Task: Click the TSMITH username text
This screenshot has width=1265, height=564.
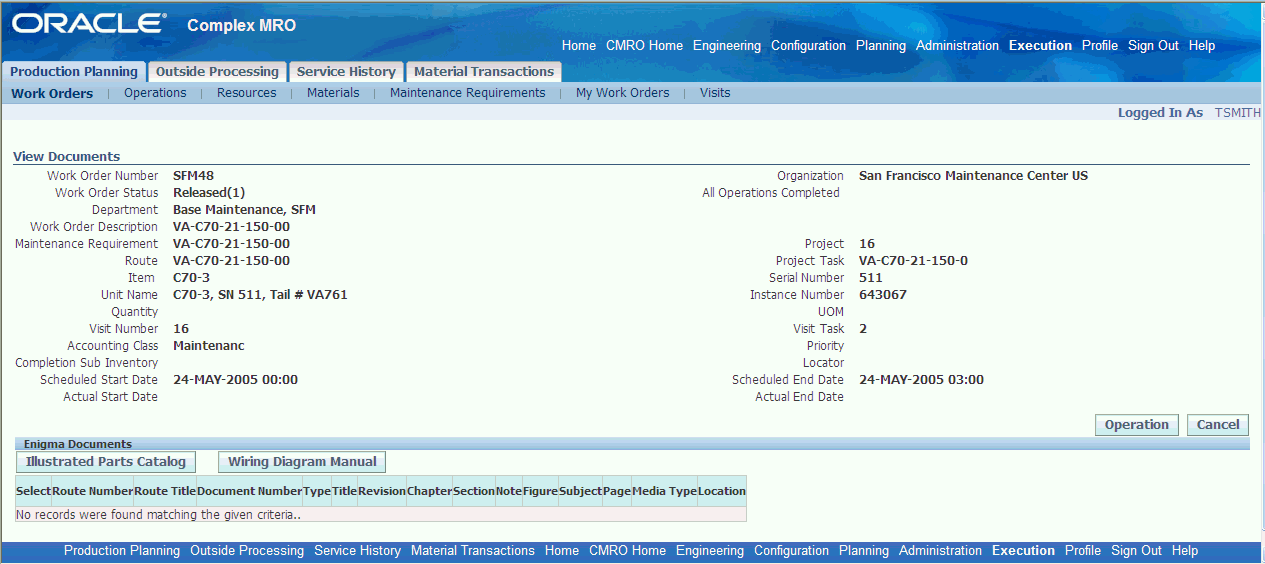Action: pyautogui.click(x=1238, y=113)
